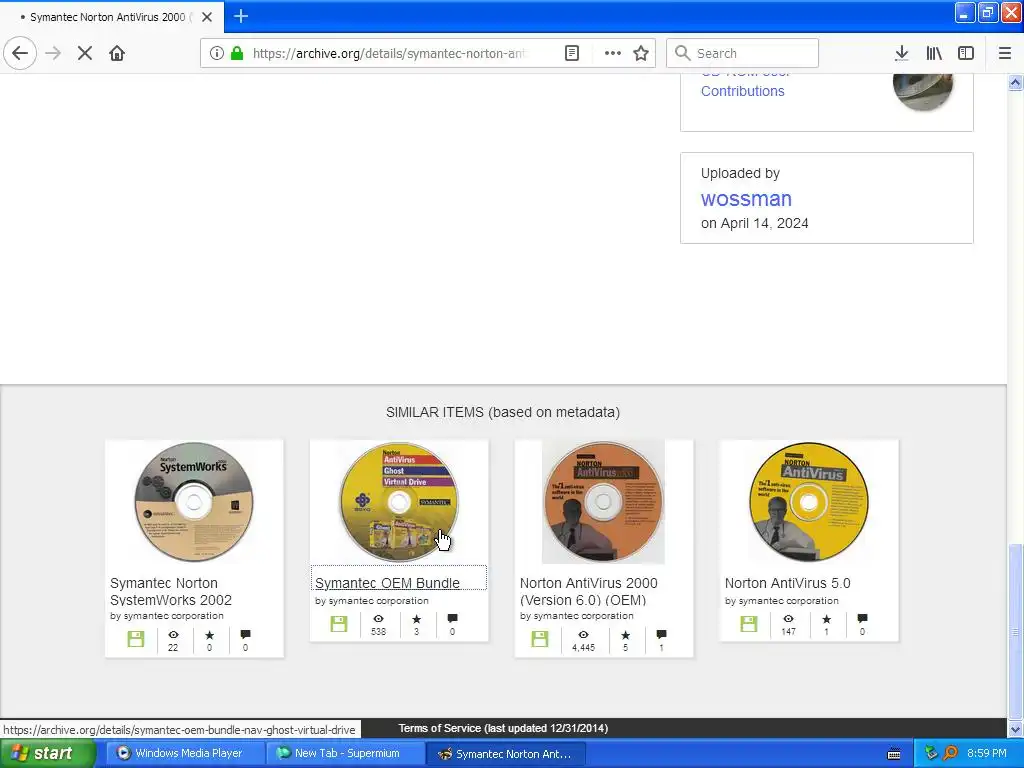This screenshot has height=768, width=1024.
Task: Open Norton AntiVirus 2000 orange CD thumbnail
Action: [x=603, y=502]
